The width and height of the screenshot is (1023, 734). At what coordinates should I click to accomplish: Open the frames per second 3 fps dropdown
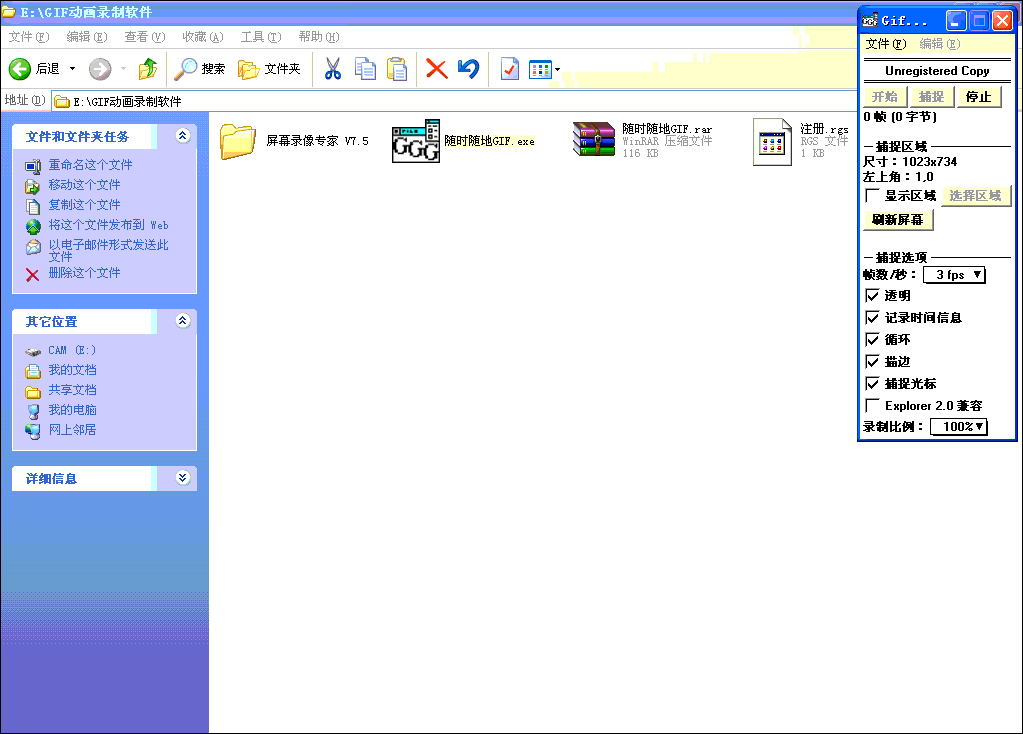[954, 275]
